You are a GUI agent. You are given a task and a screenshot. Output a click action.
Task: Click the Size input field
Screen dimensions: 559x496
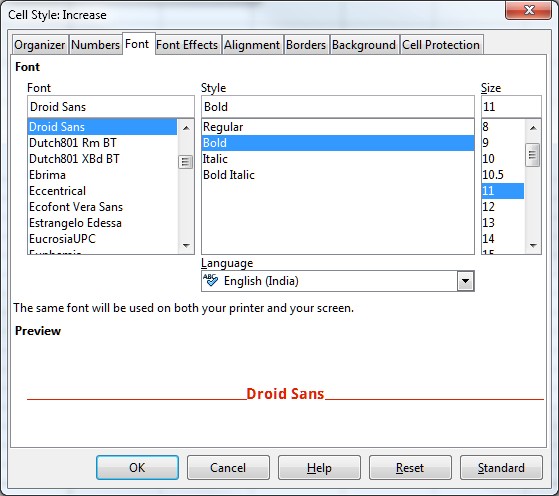tap(511, 107)
